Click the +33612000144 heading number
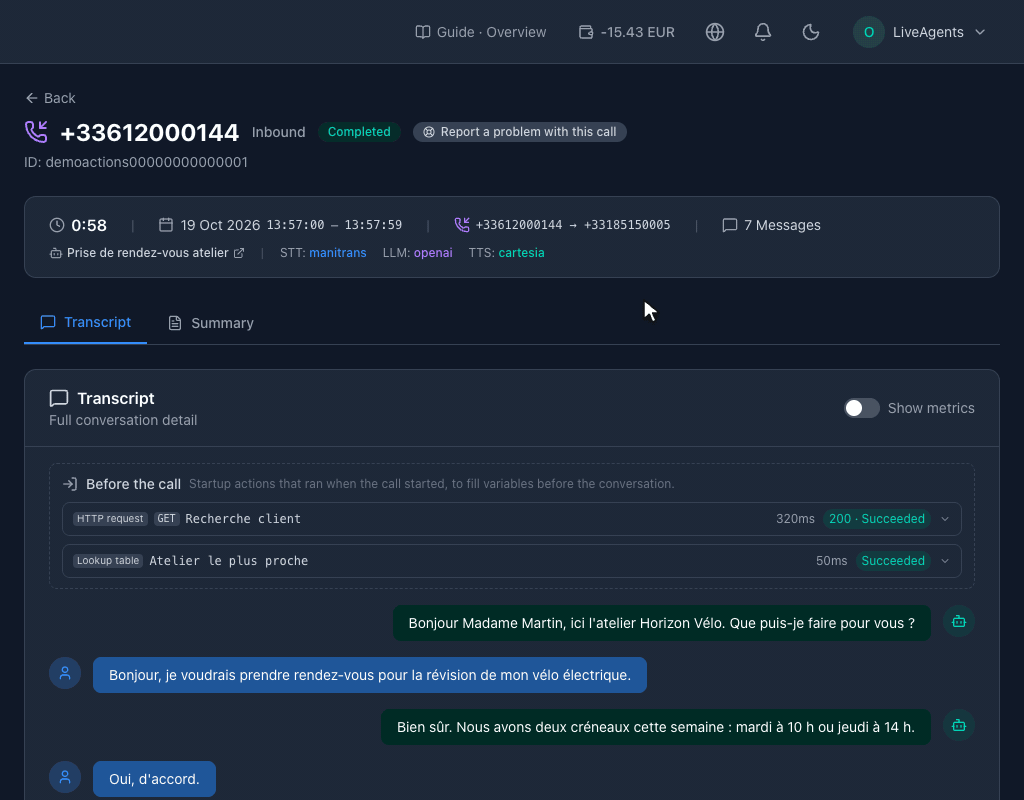Image resolution: width=1024 pixels, height=800 pixels. (150, 133)
